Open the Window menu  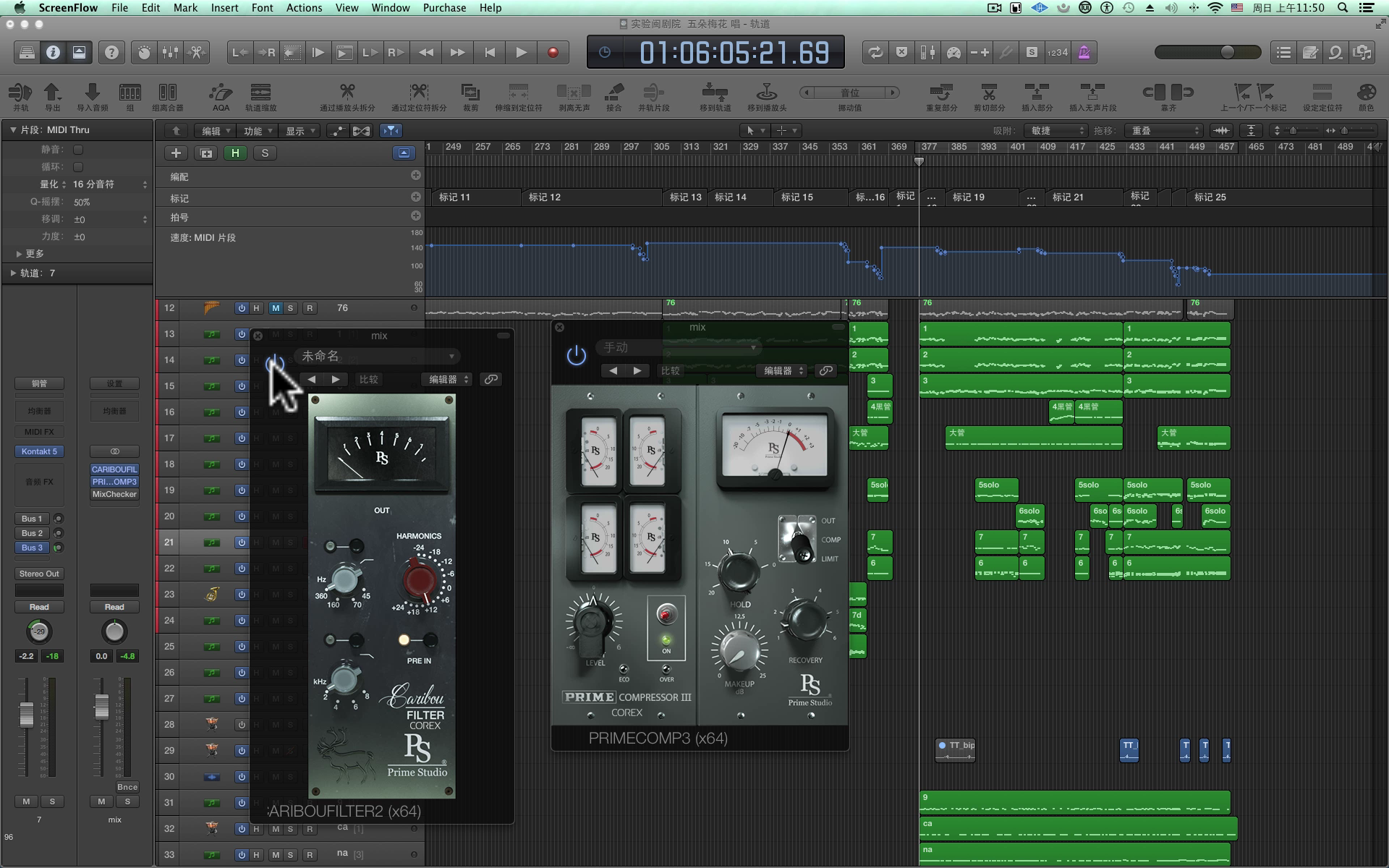point(390,8)
